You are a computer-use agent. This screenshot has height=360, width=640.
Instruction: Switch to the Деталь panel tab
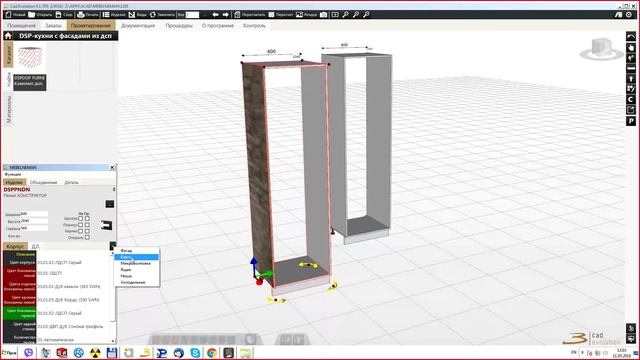click(x=71, y=182)
